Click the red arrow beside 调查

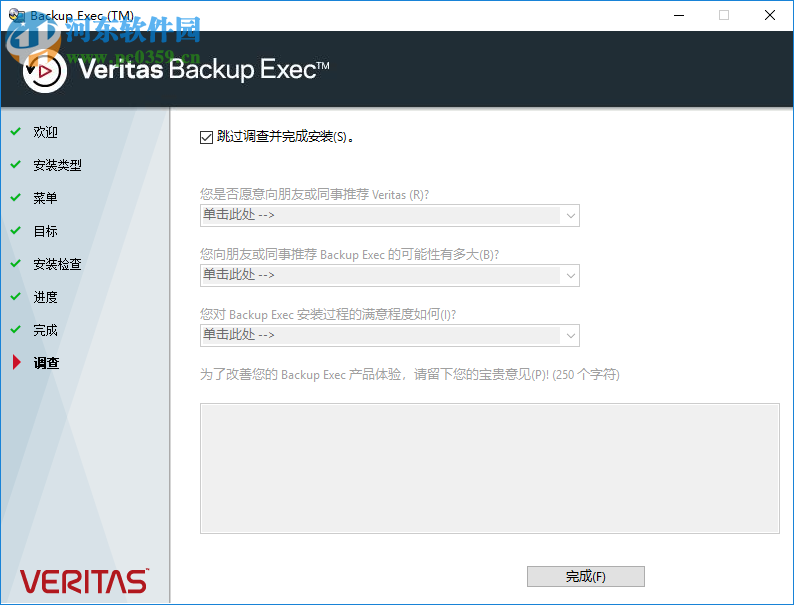click(x=16, y=362)
